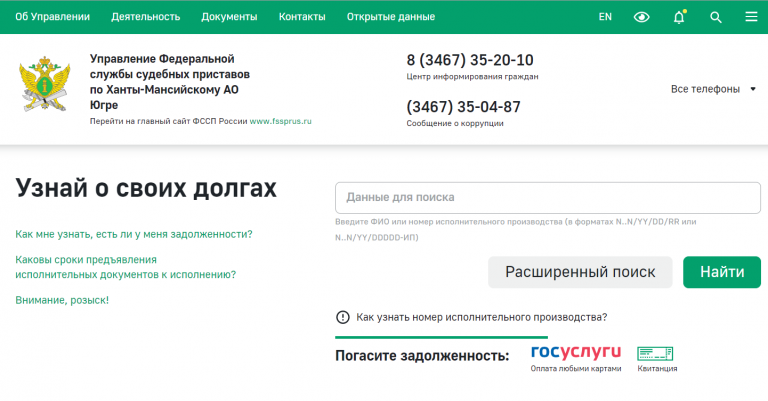
Task: Open the www.fssprus.ru main site link
Action: pos(281,121)
